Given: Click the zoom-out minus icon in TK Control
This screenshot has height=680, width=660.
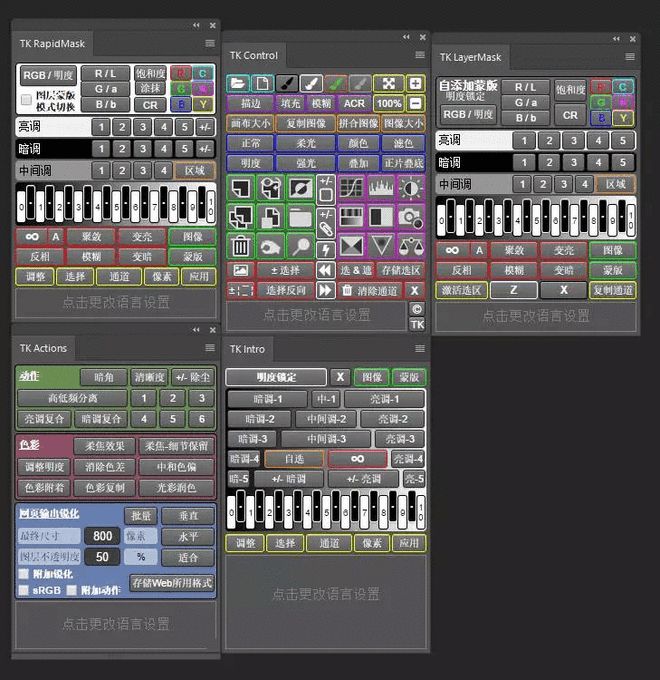Looking at the screenshot, I should 415,103.
